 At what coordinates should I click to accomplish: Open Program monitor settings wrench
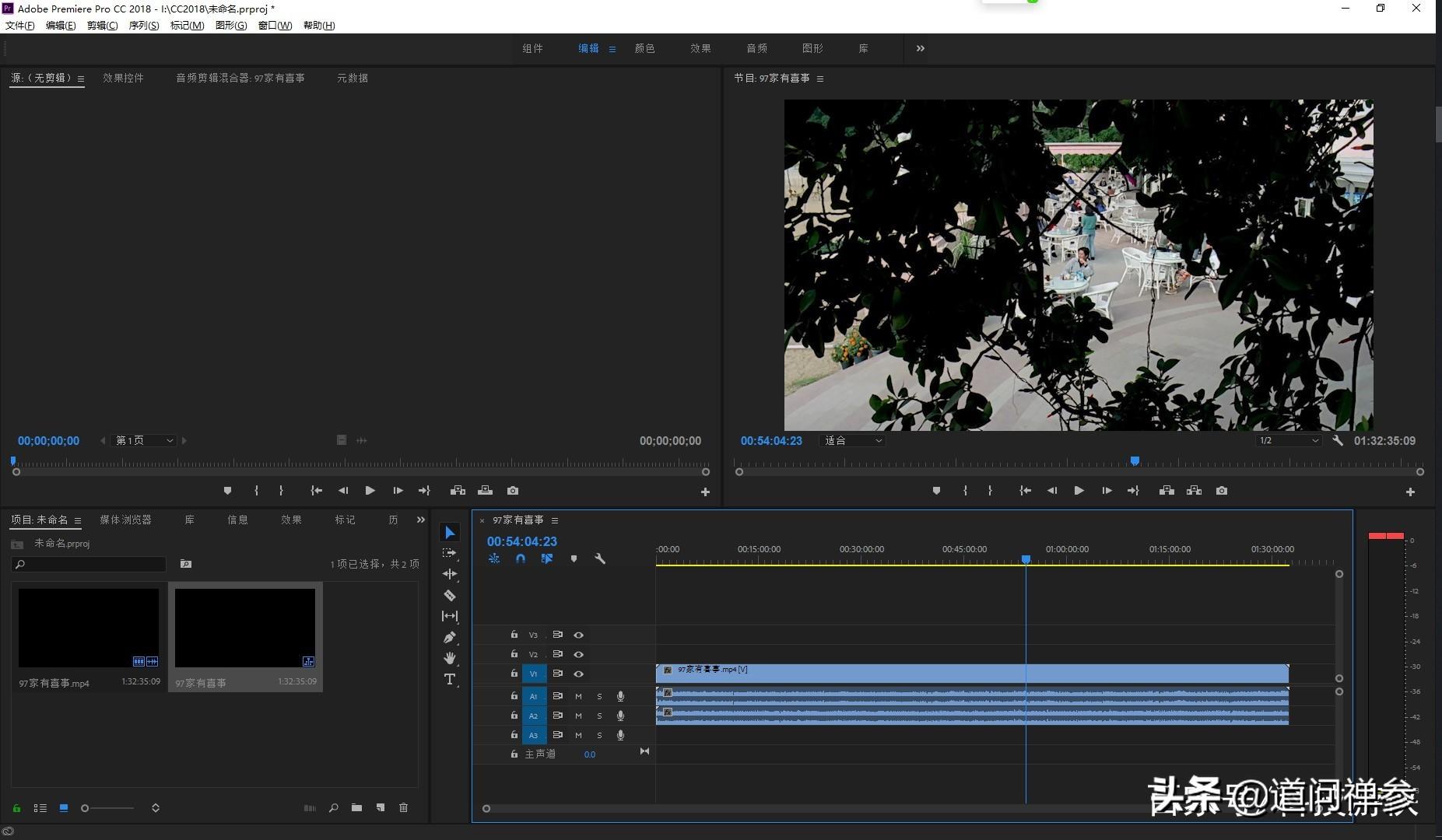pyautogui.click(x=1338, y=440)
